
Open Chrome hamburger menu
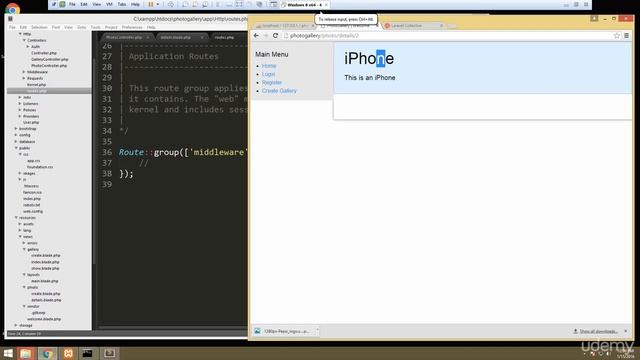[x=627, y=36]
